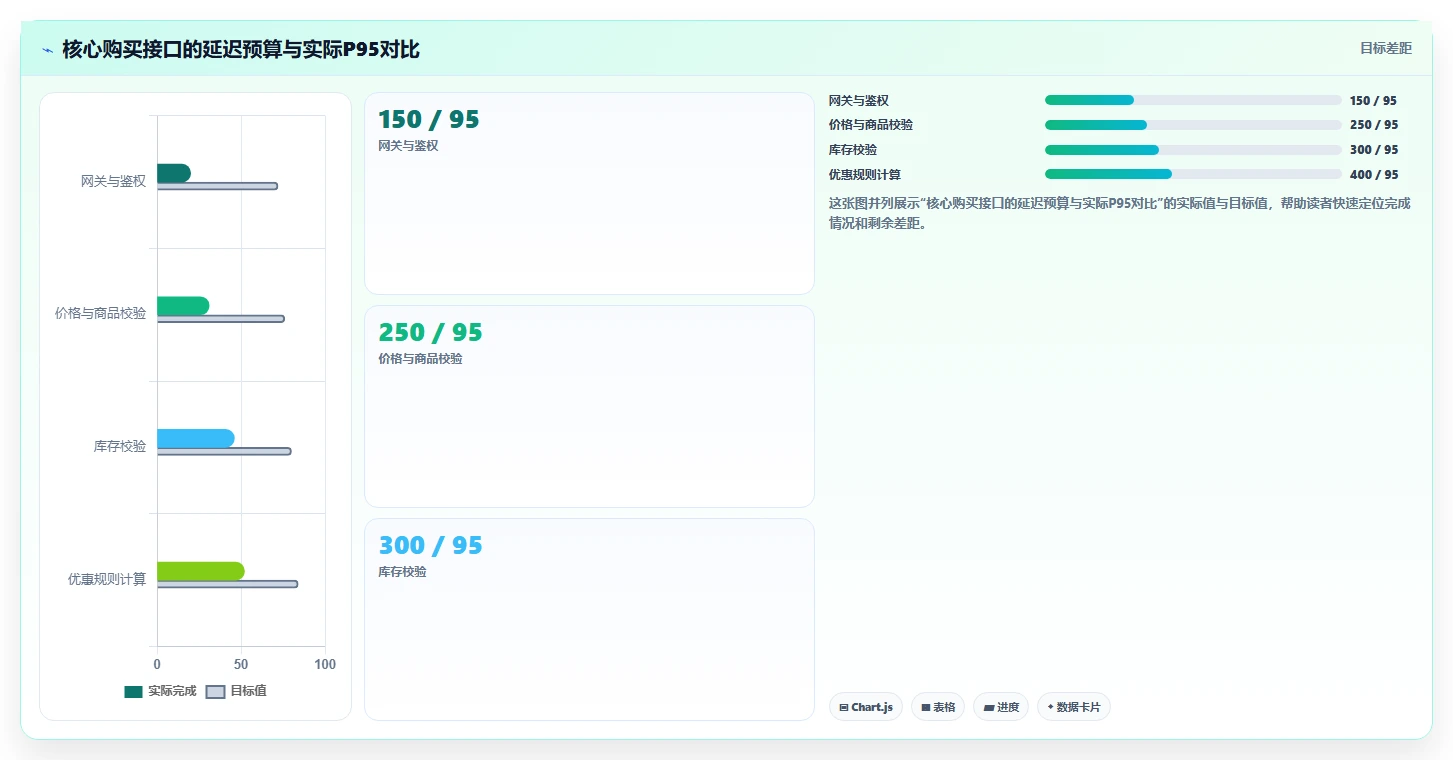Click the 价格与商品校验 chart axis label

(100, 313)
